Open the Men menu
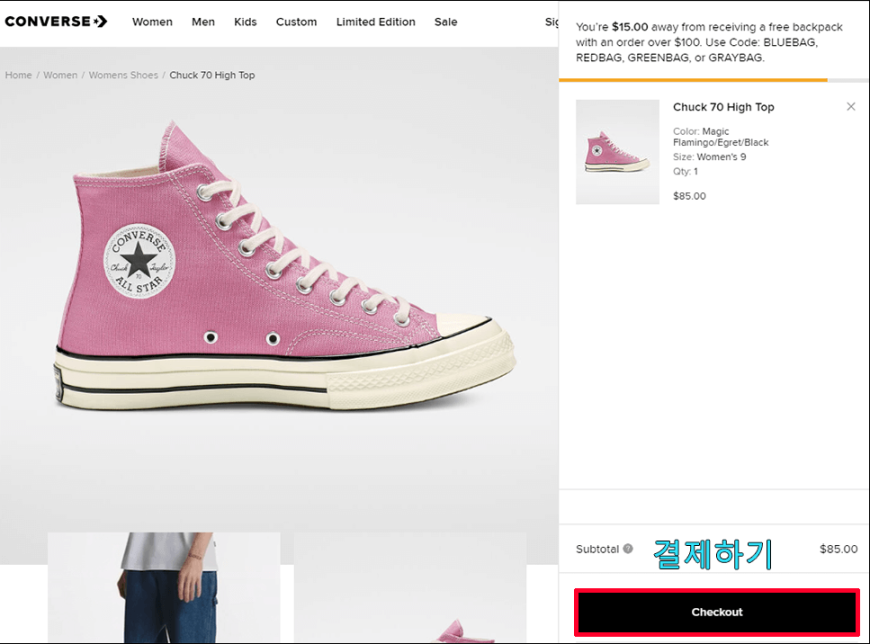The width and height of the screenshot is (870, 644). tap(203, 22)
